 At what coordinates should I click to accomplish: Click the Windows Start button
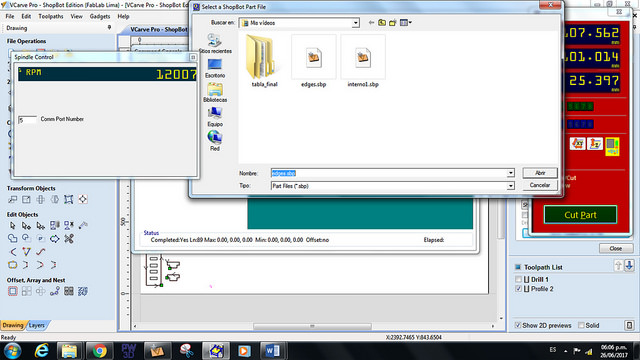point(12,351)
